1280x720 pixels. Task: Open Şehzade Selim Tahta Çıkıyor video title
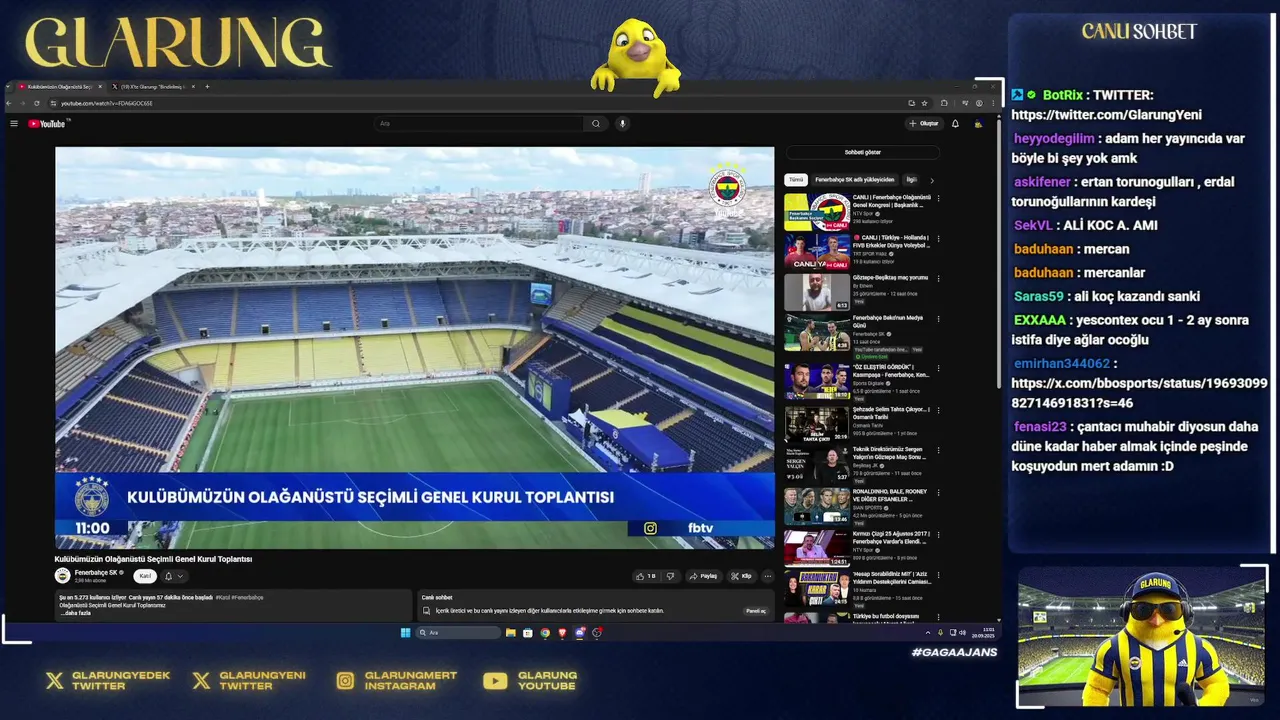(x=891, y=413)
